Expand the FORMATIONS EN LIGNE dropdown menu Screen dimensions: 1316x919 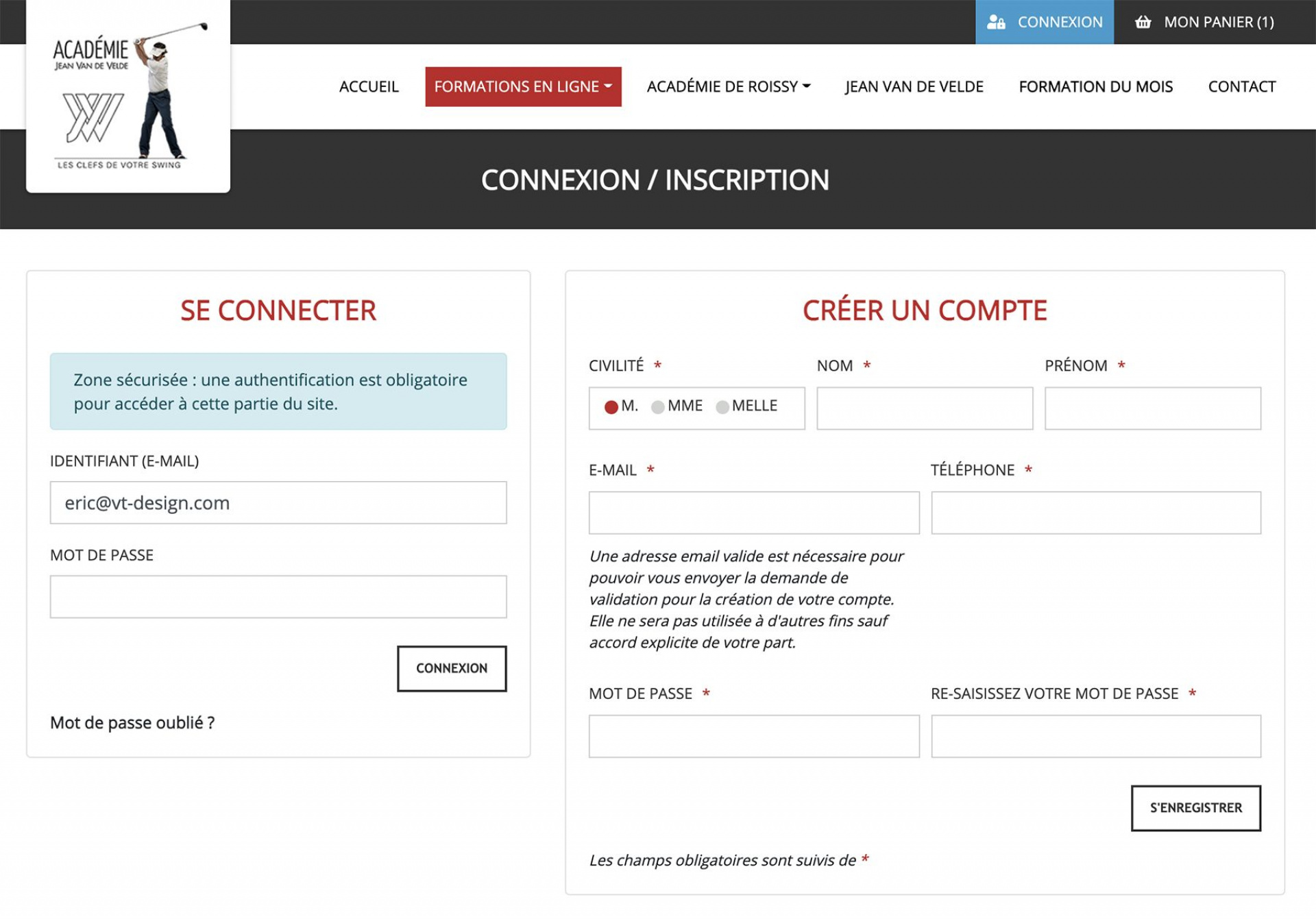click(x=521, y=86)
